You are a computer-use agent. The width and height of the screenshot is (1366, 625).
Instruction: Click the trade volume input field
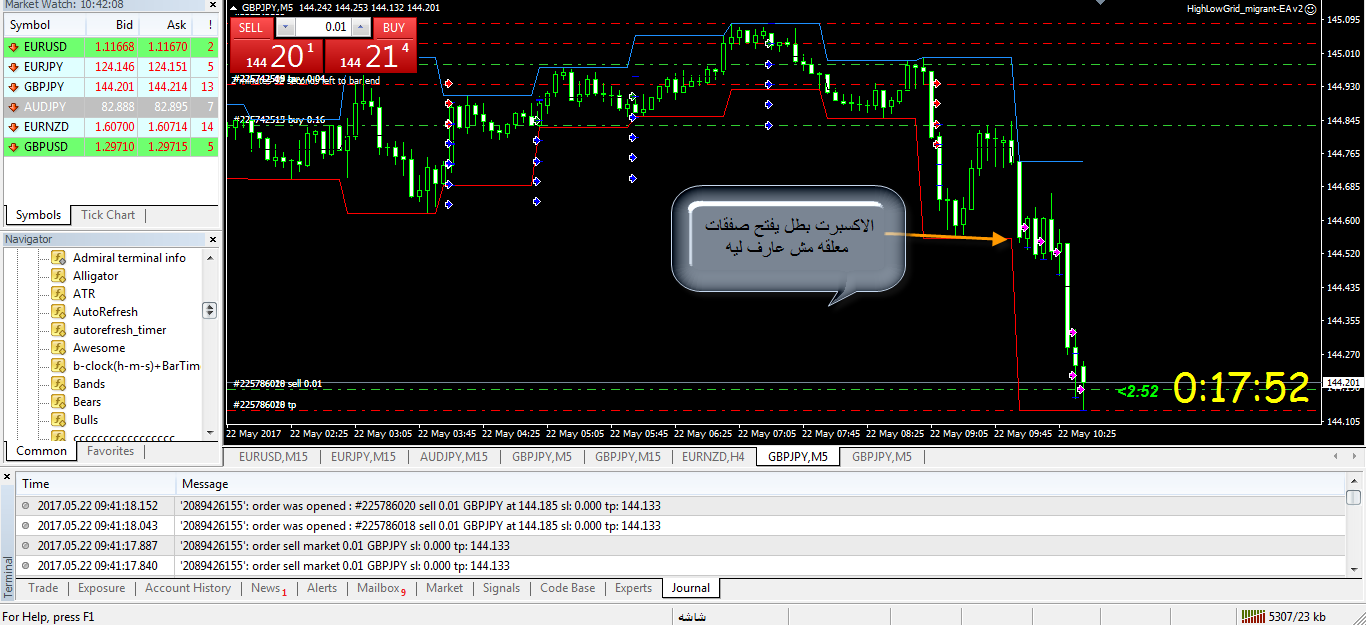point(322,27)
